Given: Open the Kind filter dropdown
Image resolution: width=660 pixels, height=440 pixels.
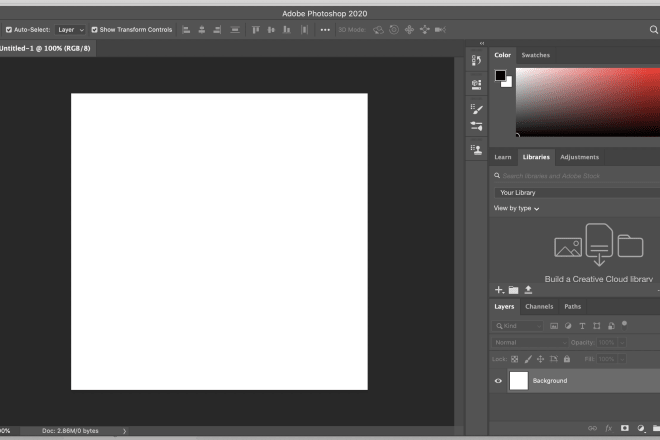Looking at the screenshot, I should coord(518,326).
